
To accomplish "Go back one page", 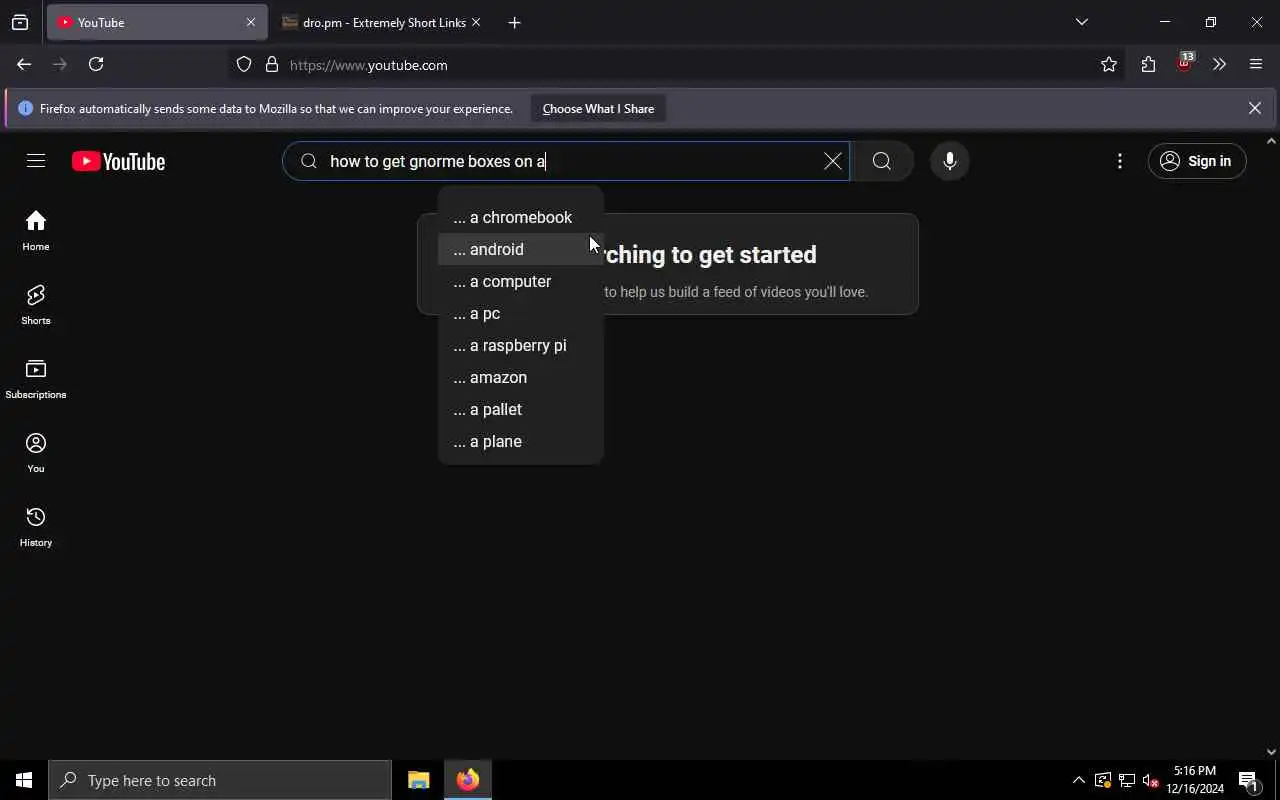I will 24,64.
